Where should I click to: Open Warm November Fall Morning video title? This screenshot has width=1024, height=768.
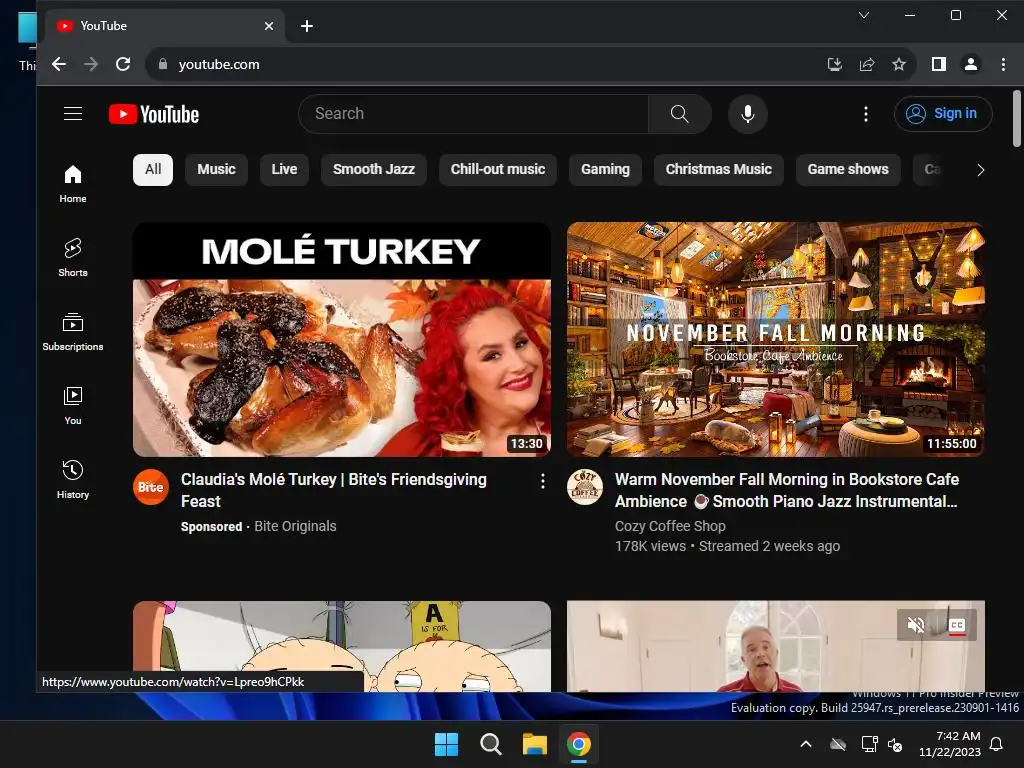coord(786,490)
